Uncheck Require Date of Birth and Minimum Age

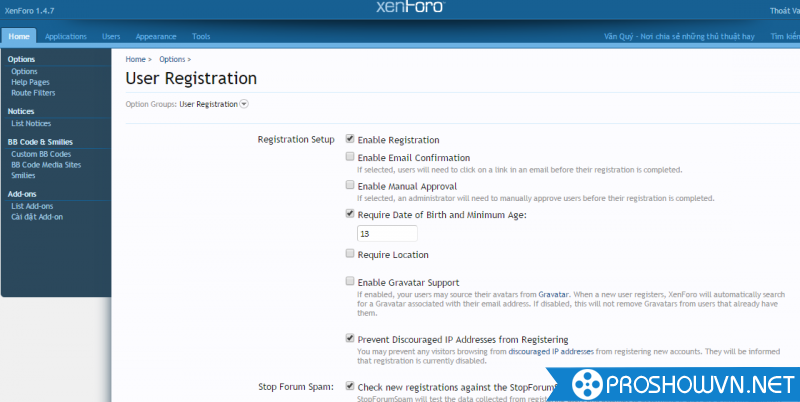[x=349, y=213]
